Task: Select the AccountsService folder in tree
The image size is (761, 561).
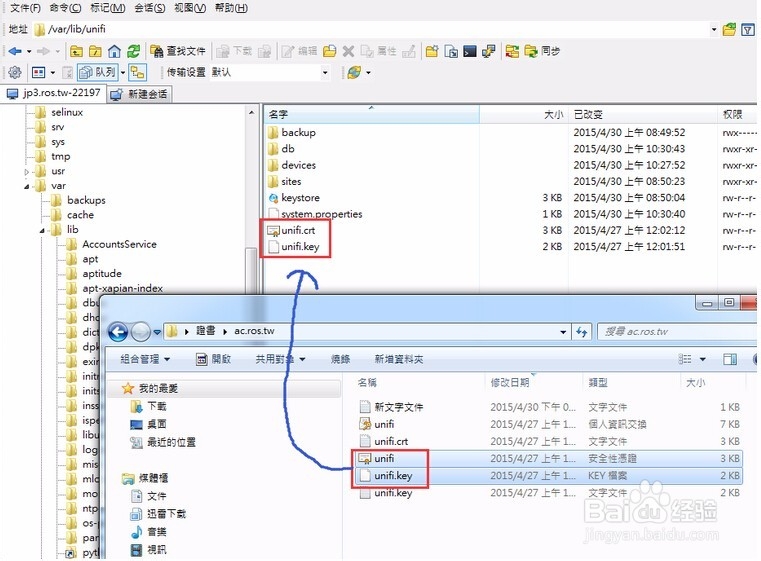Action: coord(119,245)
